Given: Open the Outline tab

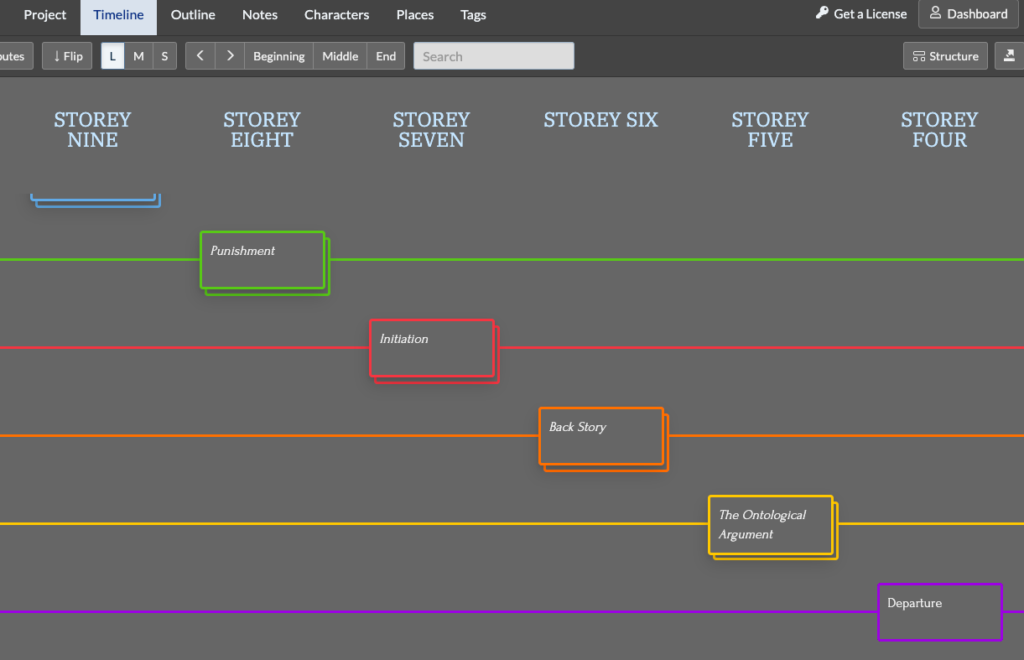Looking at the screenshot, I should click(x=193, y=14).
